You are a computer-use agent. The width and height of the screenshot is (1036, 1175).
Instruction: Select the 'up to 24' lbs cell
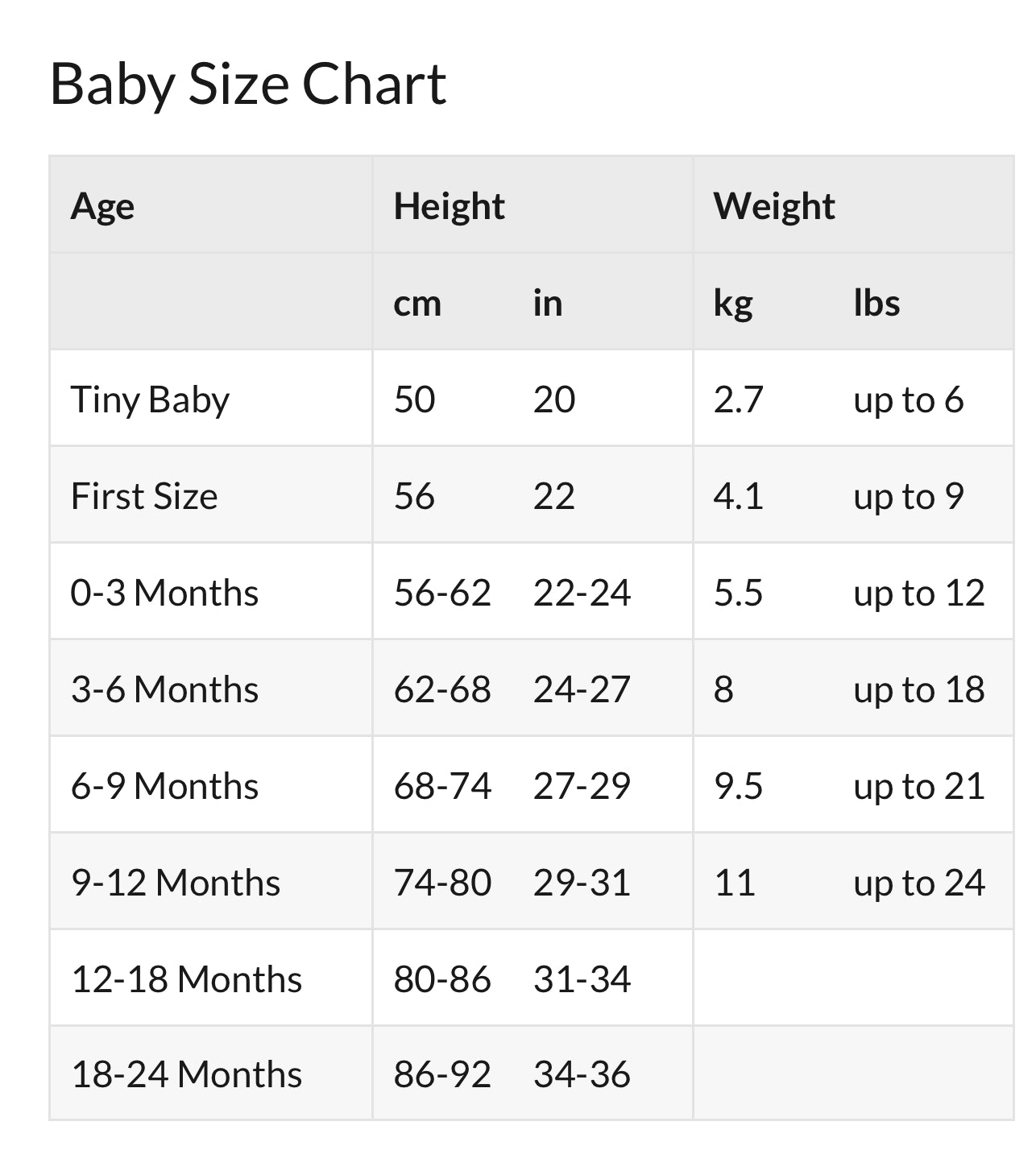point(919,883)
